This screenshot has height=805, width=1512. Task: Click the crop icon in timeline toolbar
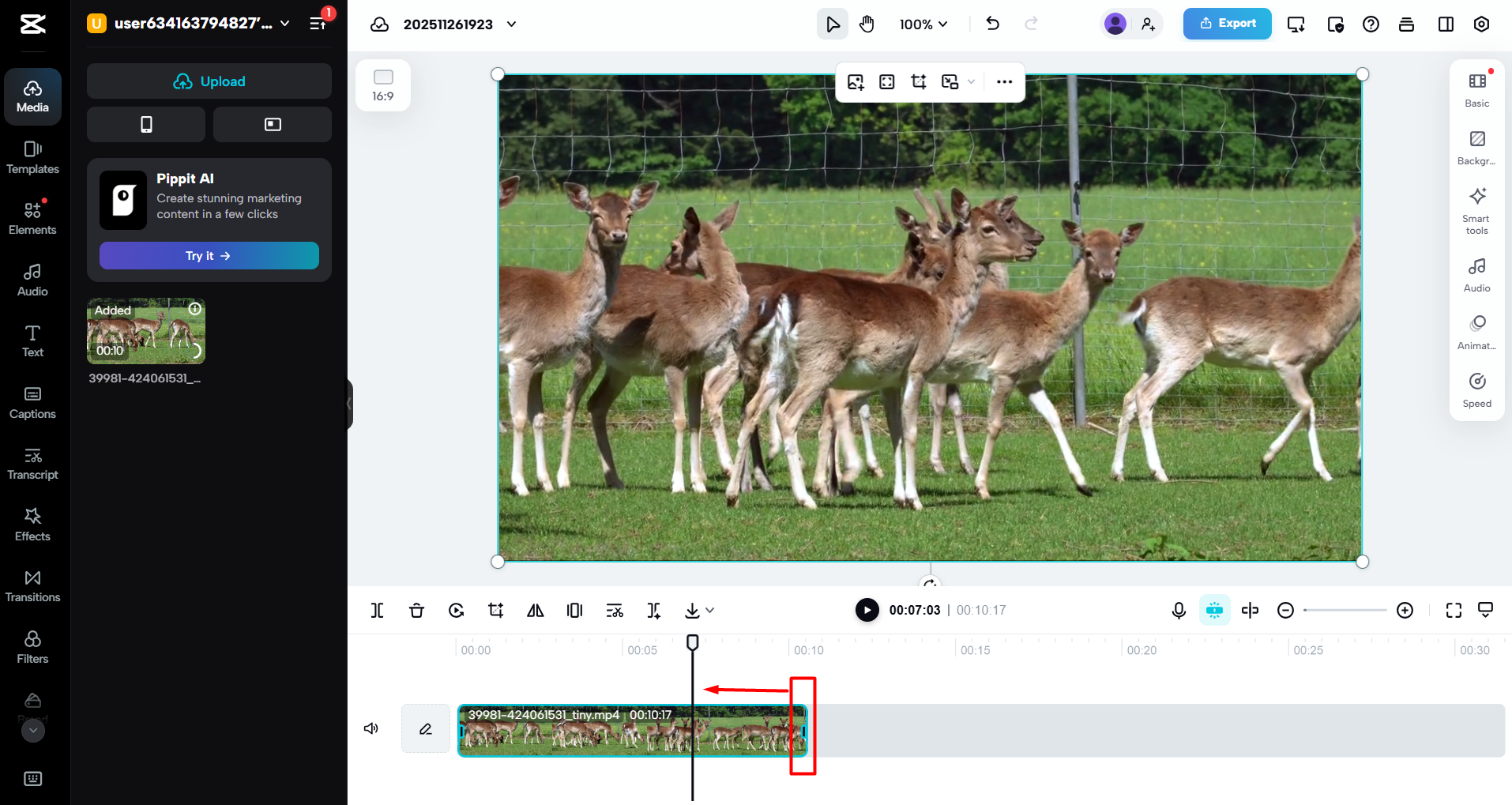(495, 610)
